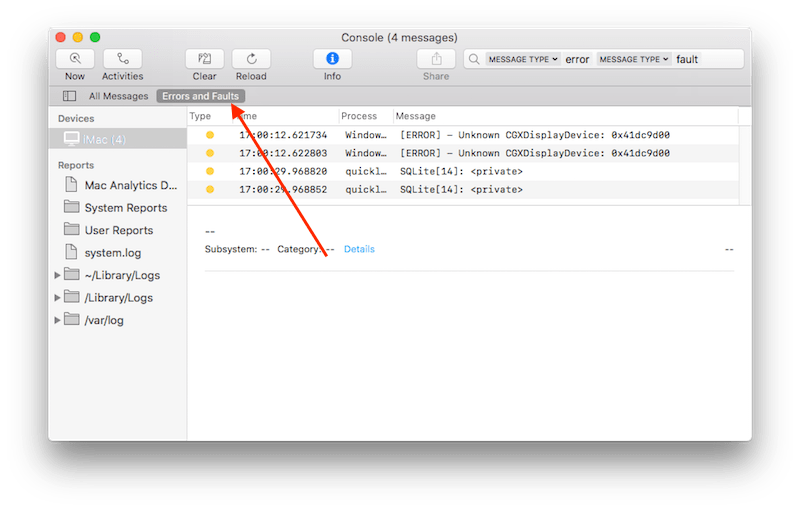Open first MESSAGE TYPE dropdown before error
The image size is (800, 510).
point(523,59)
